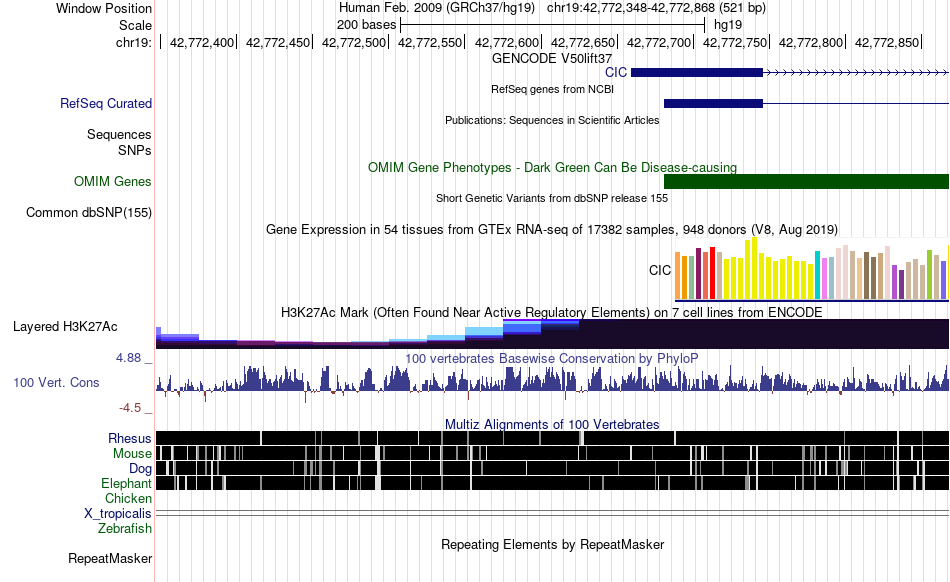Click the PhyloP conservation wiggle graph
The width and height of the screenshot is (950, 582).
(x=552, y=383)
